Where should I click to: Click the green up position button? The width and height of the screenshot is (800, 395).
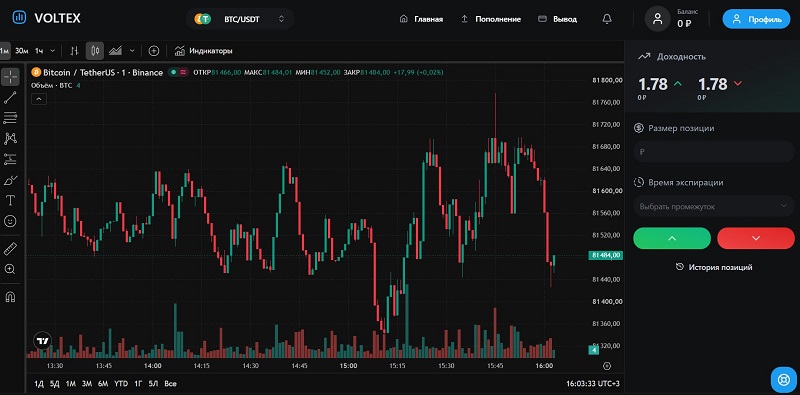672,238
